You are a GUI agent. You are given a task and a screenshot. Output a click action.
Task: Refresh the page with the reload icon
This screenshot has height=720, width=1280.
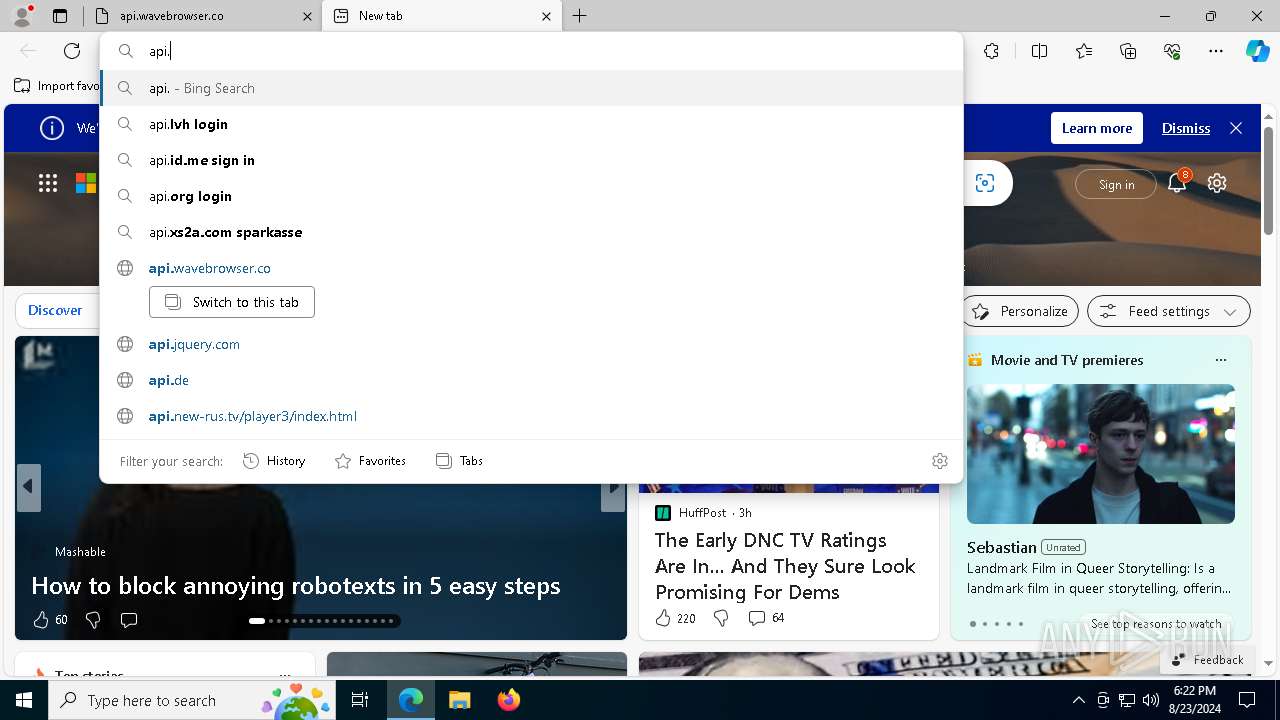coord(72,51)
